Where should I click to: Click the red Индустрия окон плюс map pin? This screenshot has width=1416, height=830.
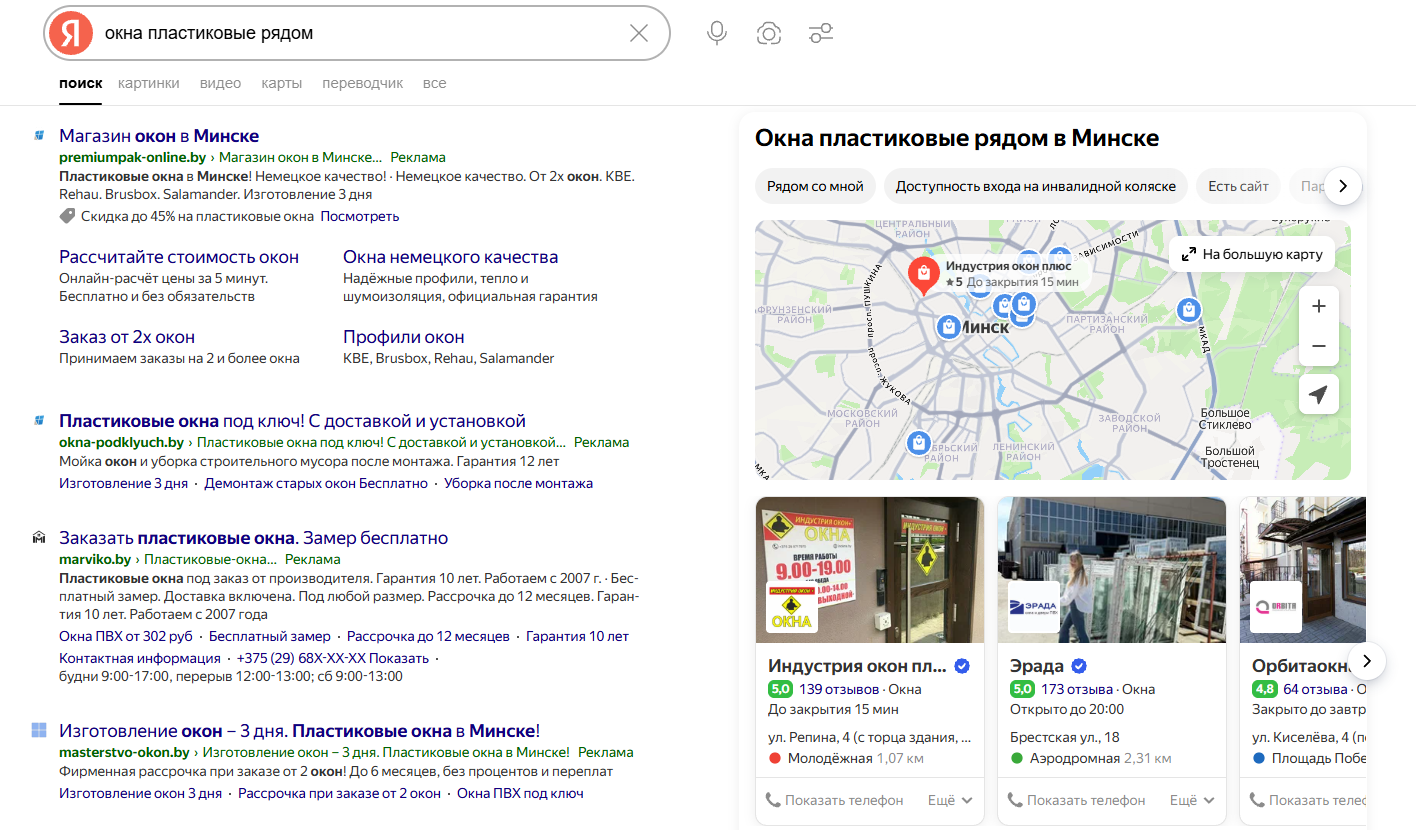point(923,274)
